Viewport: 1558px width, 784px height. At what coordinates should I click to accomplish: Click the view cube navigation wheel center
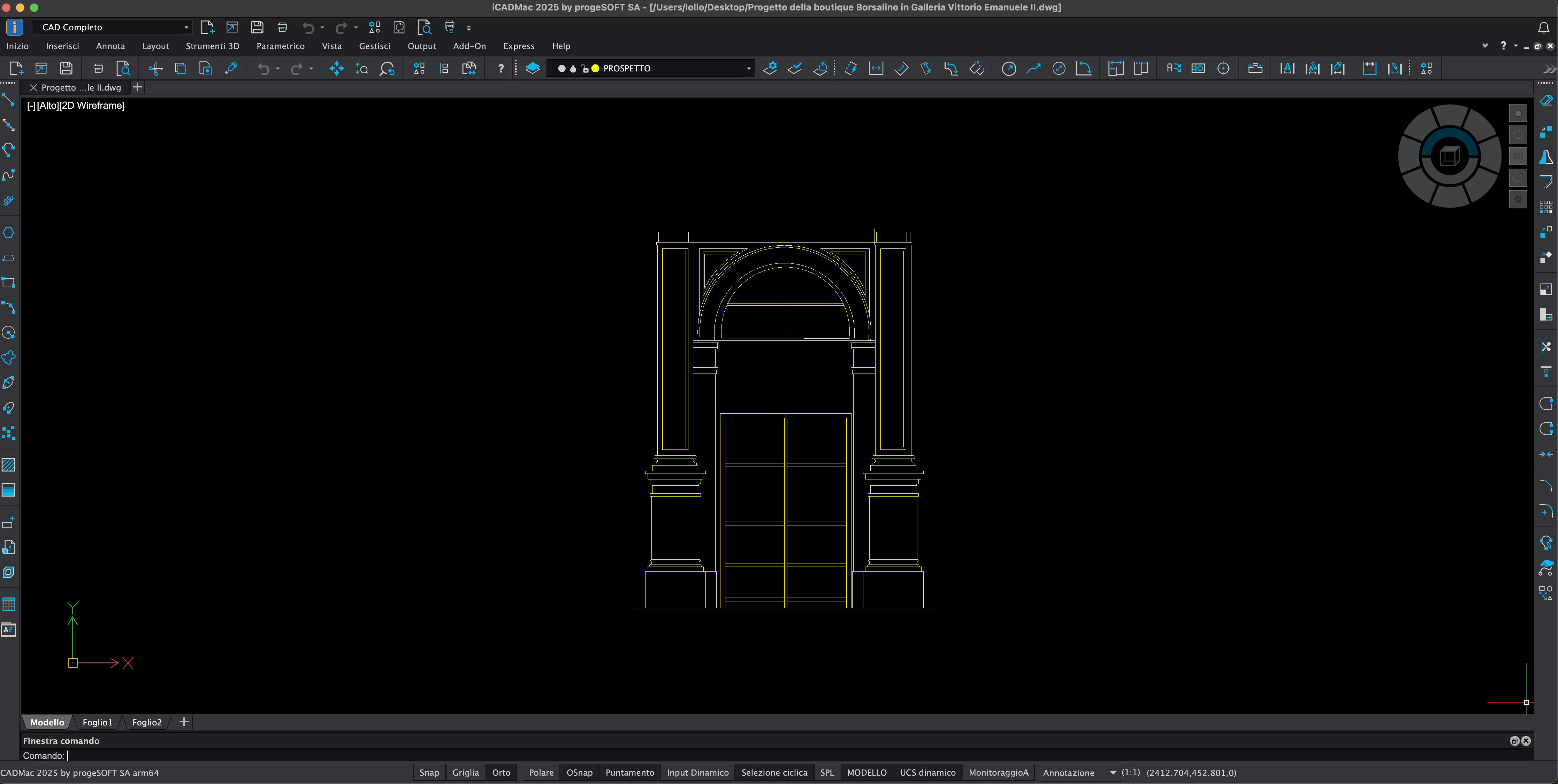(1449, 156)
